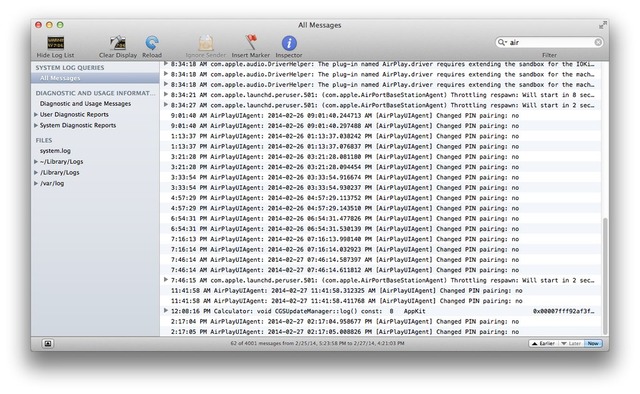Select the 4:57:29 PM 04:57:29.143510 log row
Viewport: 640px width, 394px height.
pos(381,208)
